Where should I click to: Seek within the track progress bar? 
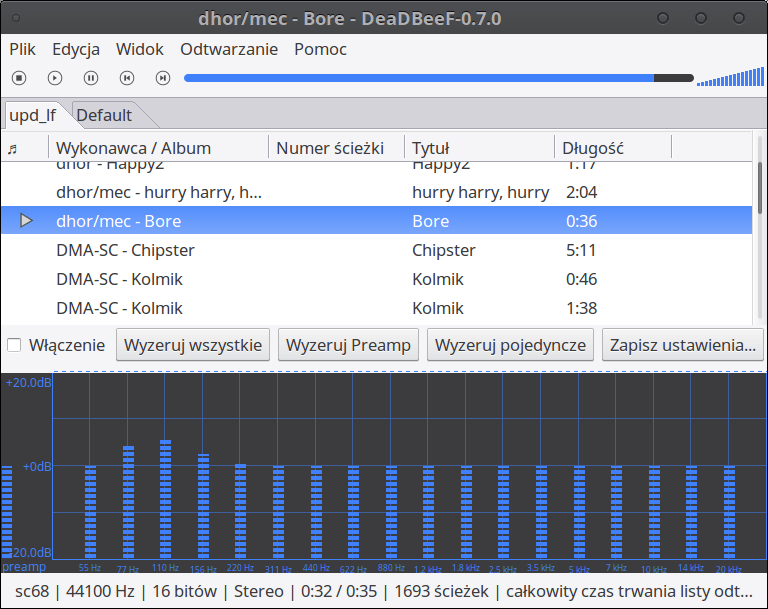coord(439,78)
